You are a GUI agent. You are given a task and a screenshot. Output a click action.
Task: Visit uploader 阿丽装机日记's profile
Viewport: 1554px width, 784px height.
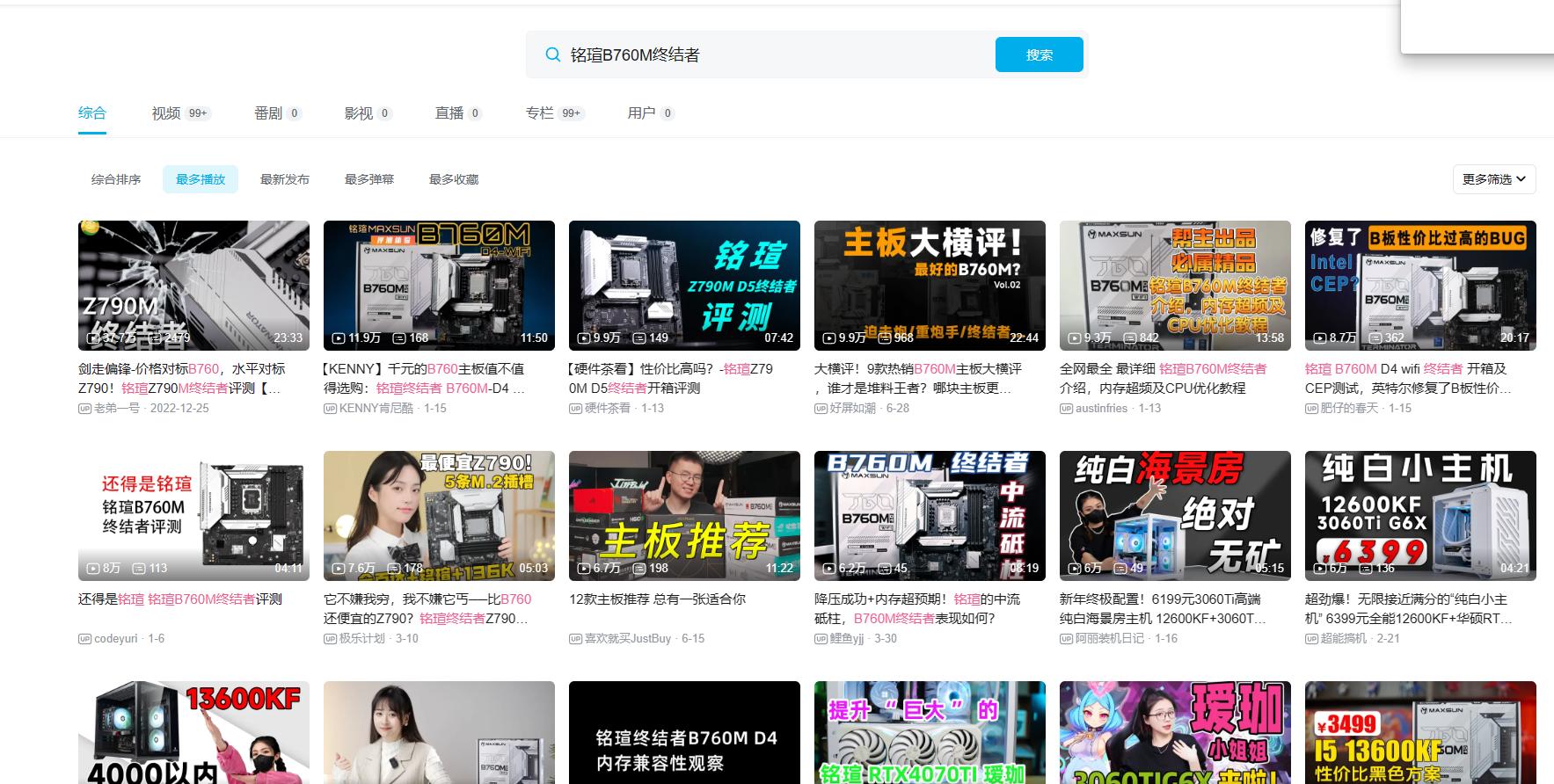click(x=1110, y=638)
